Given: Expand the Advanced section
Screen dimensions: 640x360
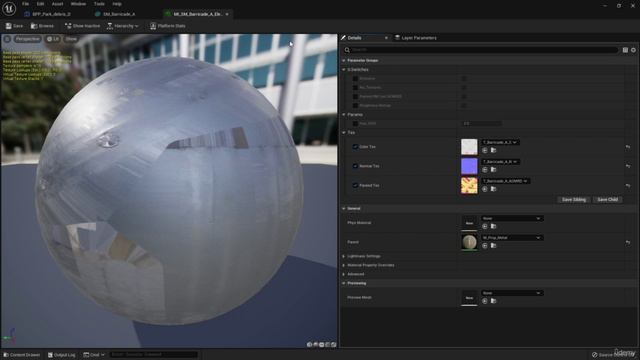Looking at the screenshot, I should click(x=344, y=274).
